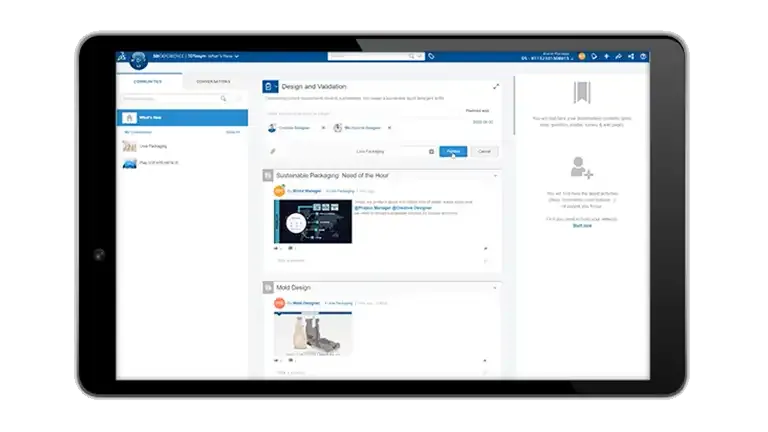Click the Mold Design post type icon
Image resolution: width=768 pixels, height=432 pixels.
268,288
